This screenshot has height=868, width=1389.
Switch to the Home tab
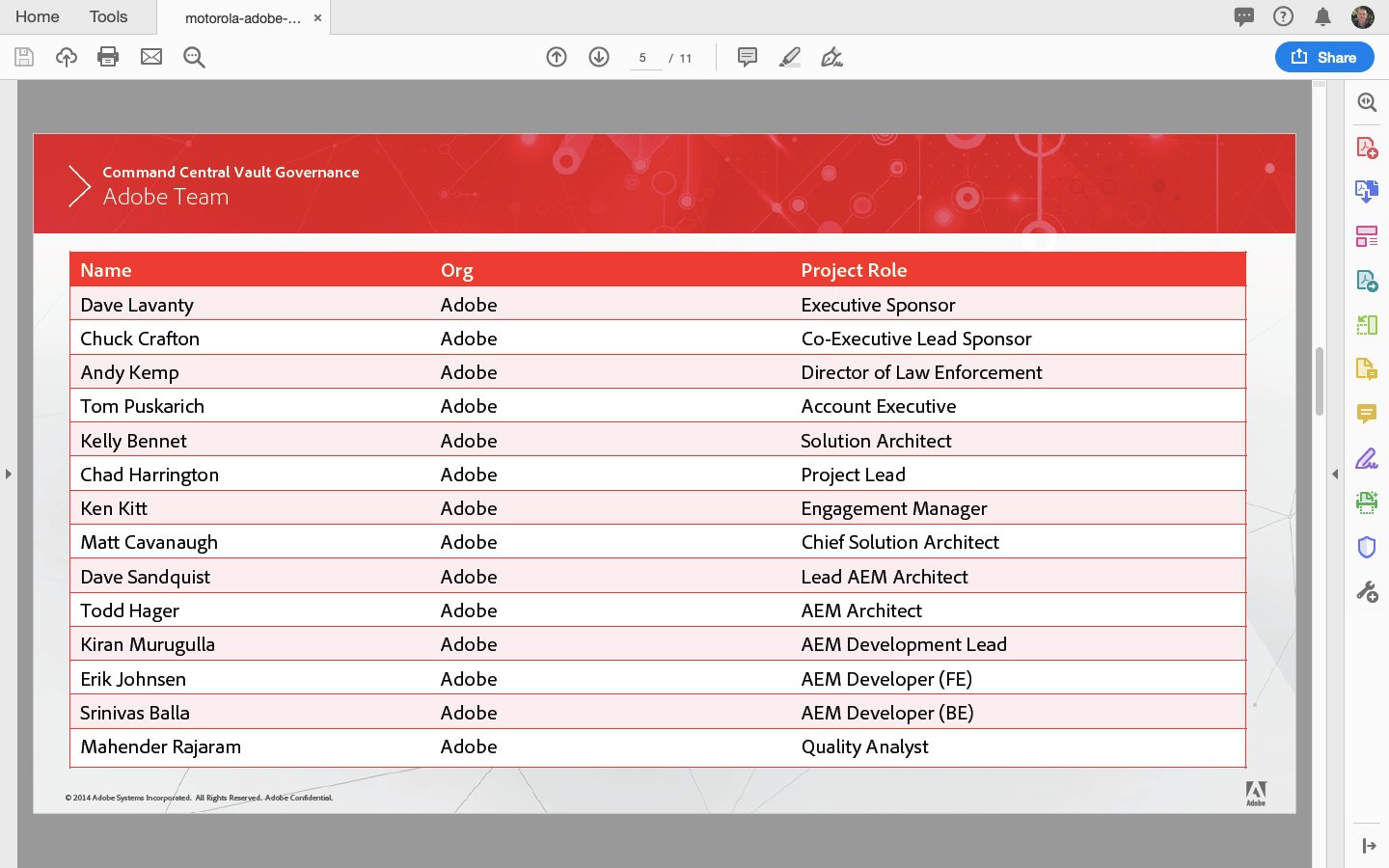tap(38, 16)
